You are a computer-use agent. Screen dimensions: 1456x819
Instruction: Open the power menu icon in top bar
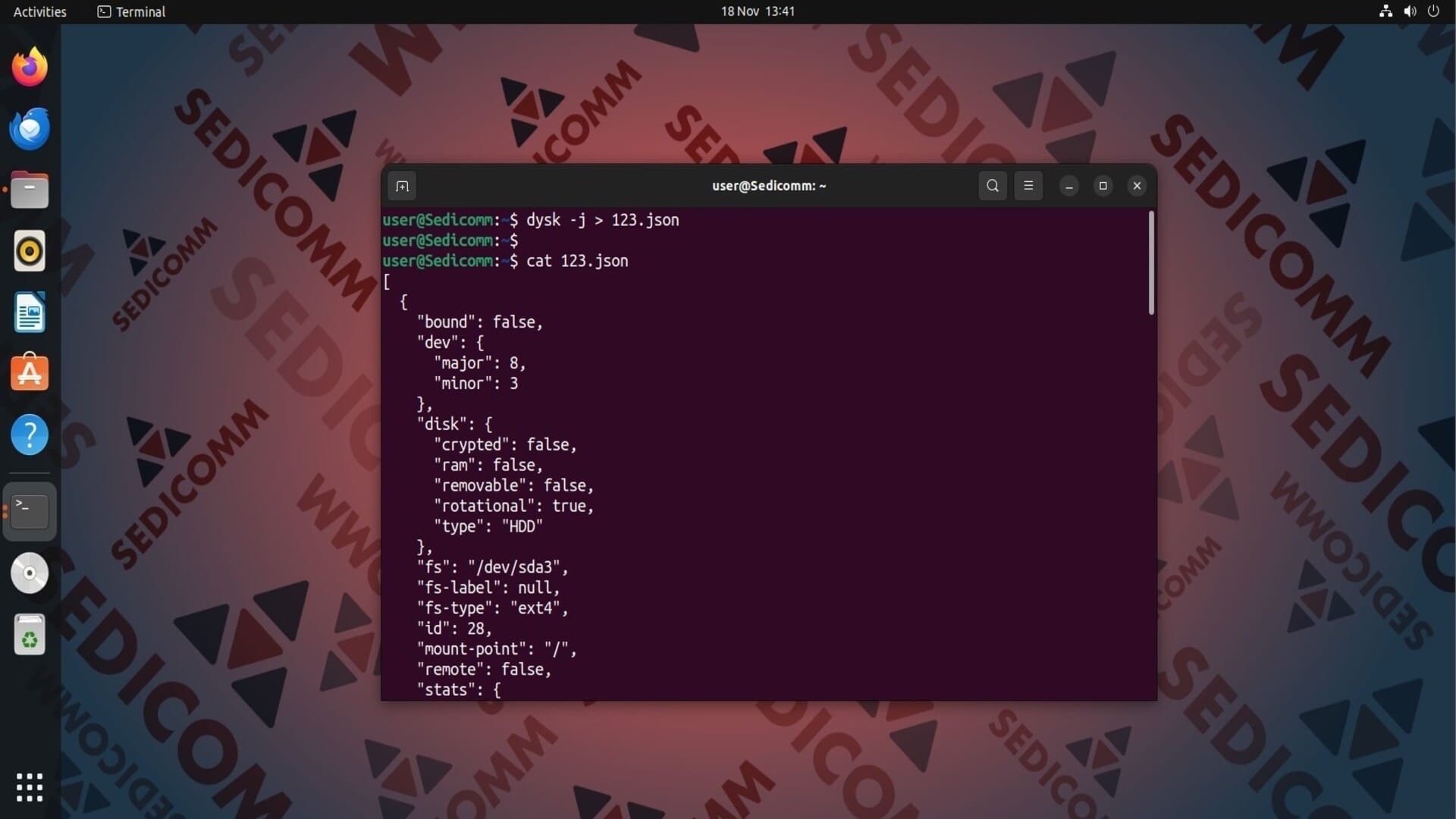click(x=1433, y=11)
